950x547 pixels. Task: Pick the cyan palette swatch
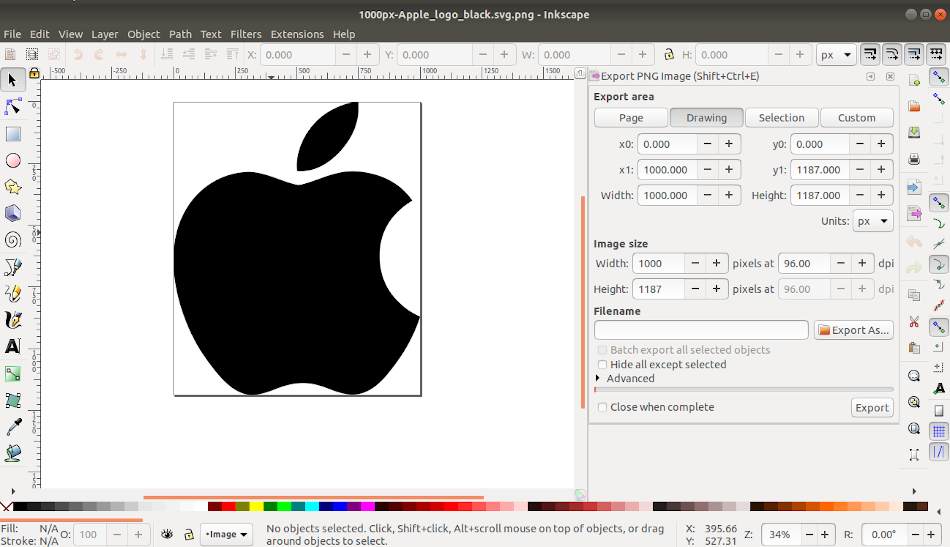312,506
